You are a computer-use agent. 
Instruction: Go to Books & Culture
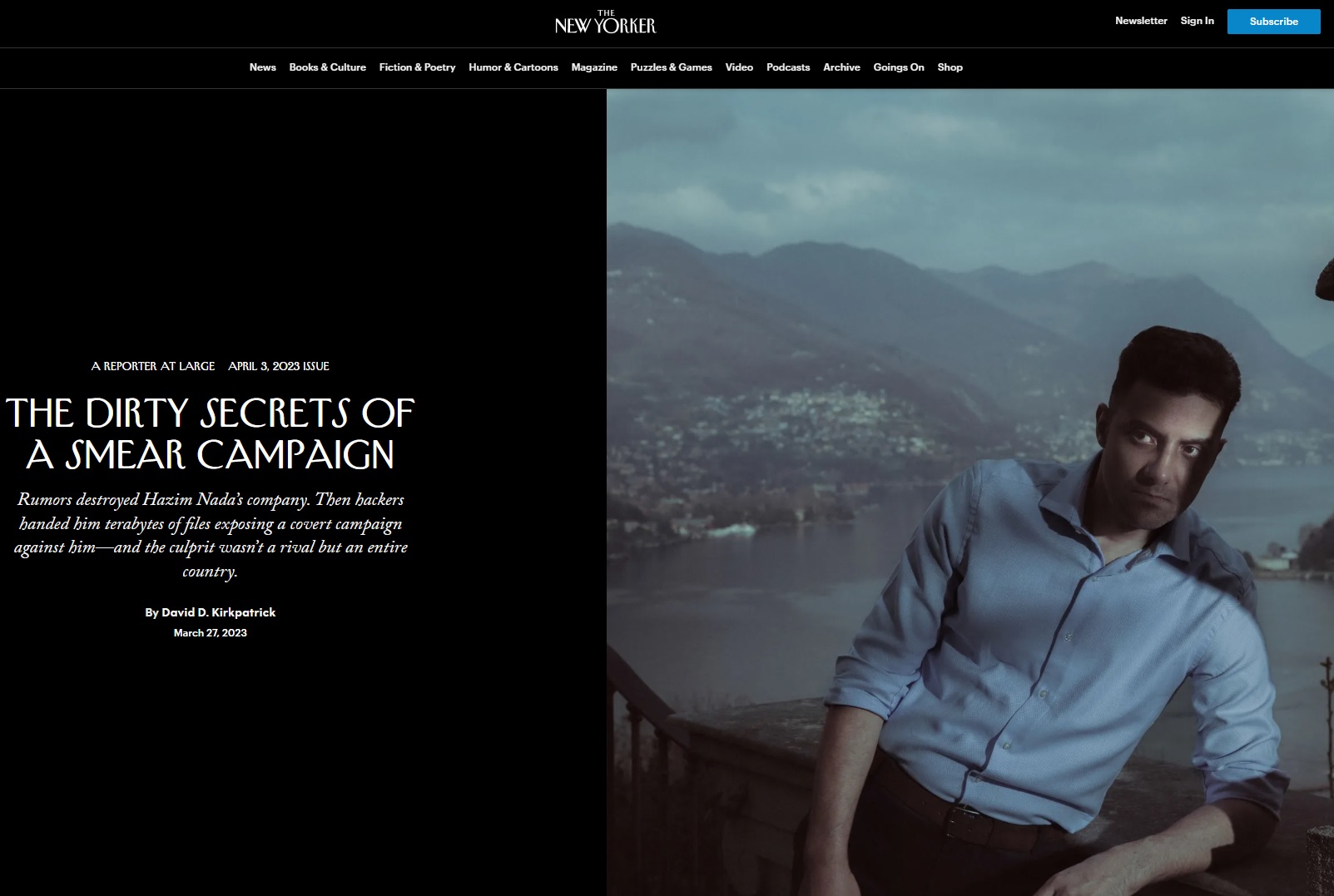coord(327,67)
